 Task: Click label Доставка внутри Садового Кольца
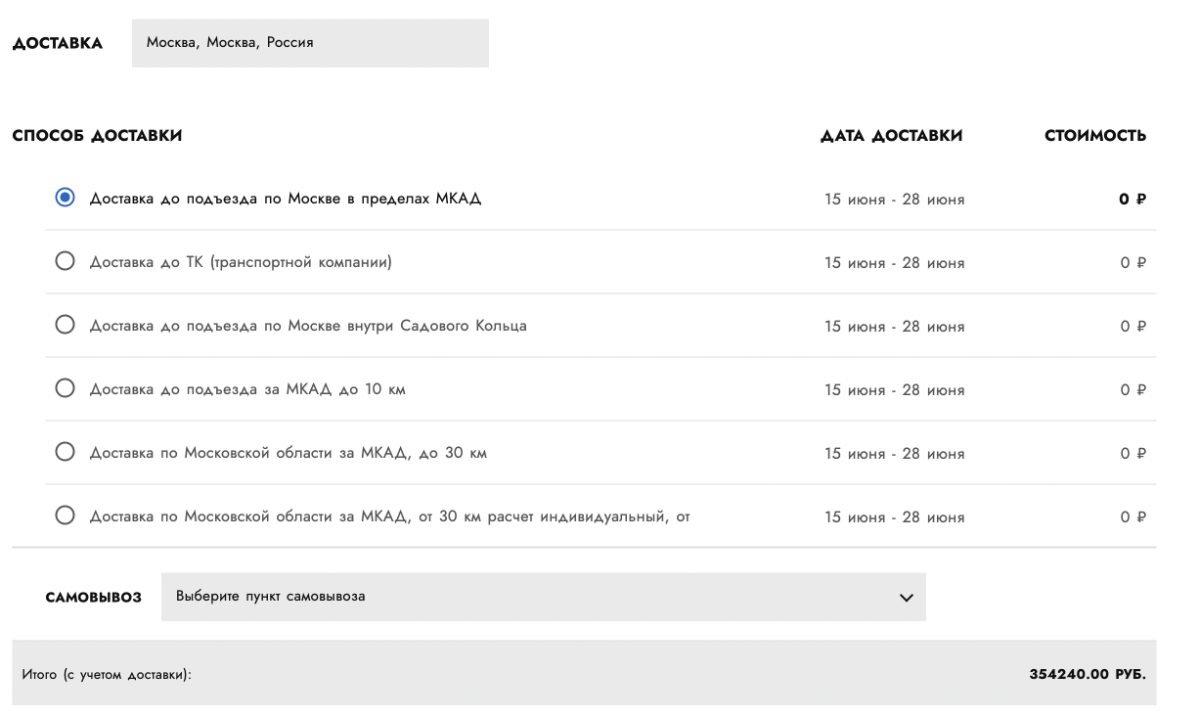308,326
